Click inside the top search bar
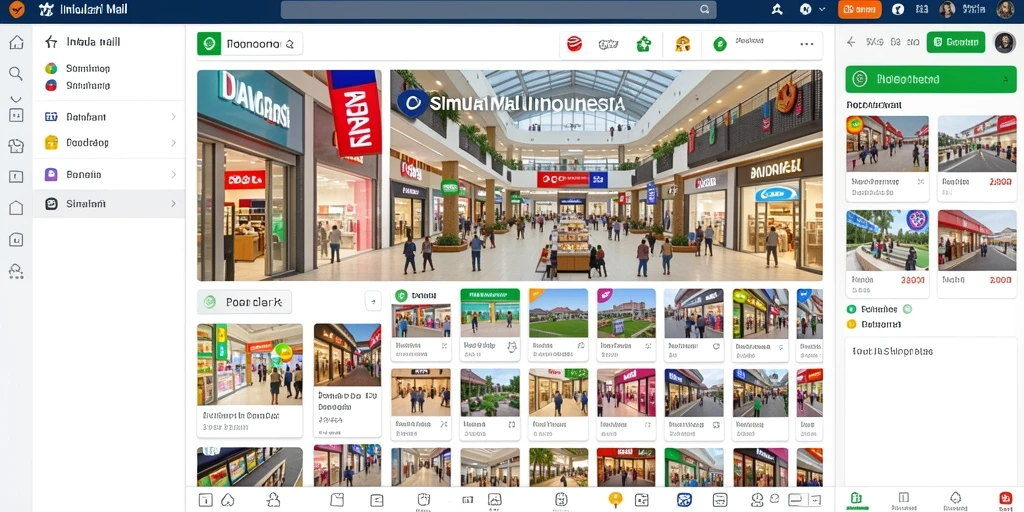Viewport: 1024px width, 512px height. (x=498, y=10)
